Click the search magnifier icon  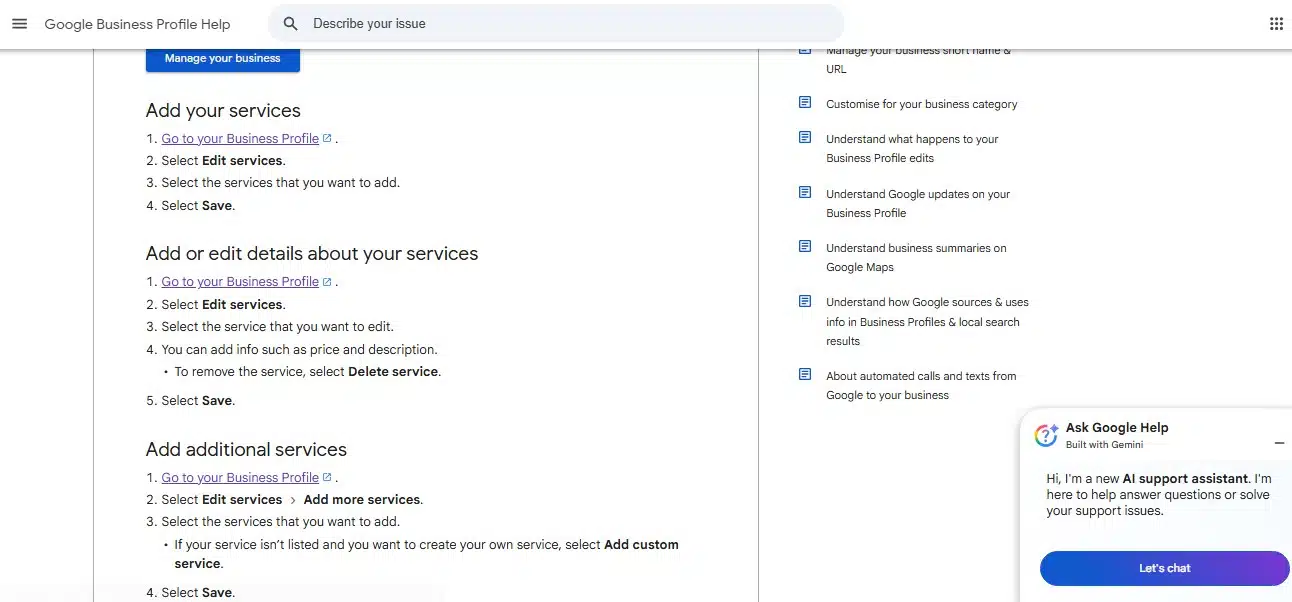click(290, 24)
